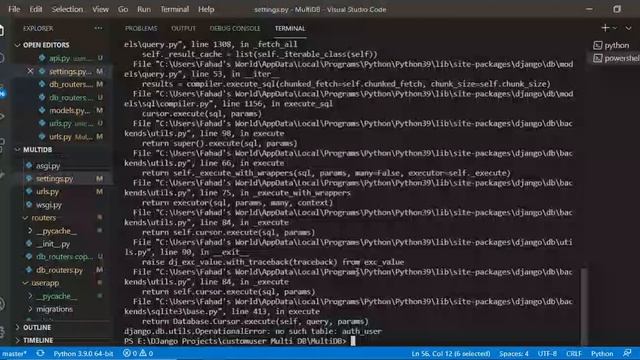Open the new terminal launch profile dropdown
The image size is (640, 360).
pos(615,28)
